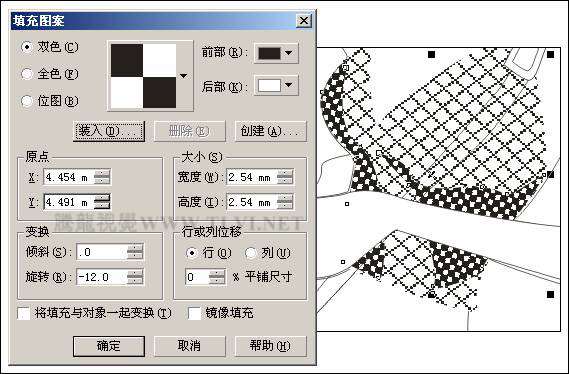Select the 位图 bitmap radio option

tap(27, 101)
